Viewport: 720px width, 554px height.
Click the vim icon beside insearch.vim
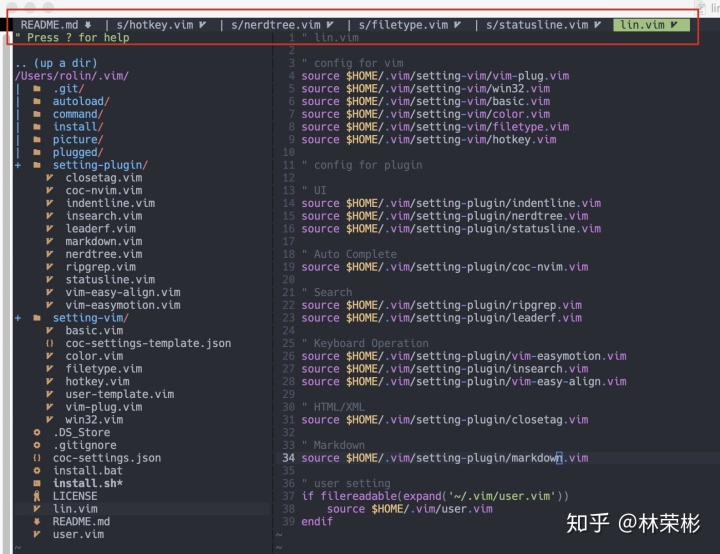(x=50, y=216)
